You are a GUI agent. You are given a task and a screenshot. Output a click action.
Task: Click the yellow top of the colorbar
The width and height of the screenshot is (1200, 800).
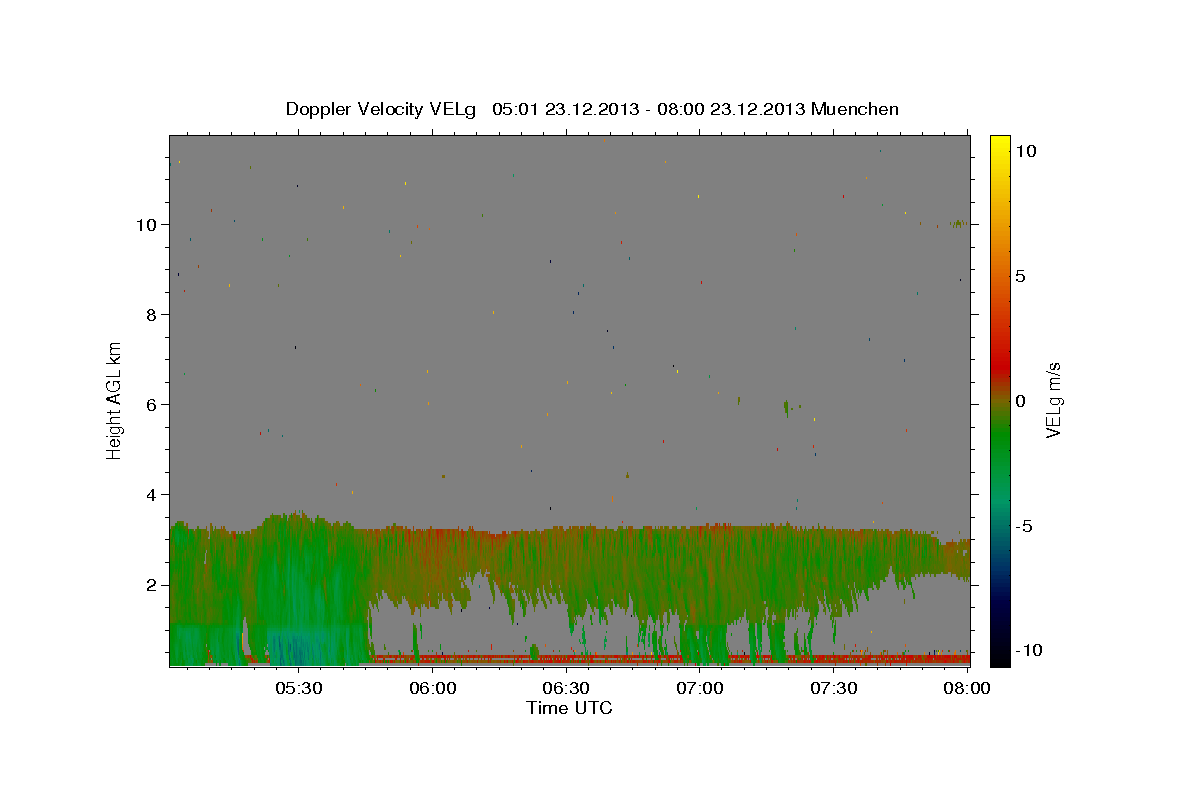click(x=1000, y=145)
